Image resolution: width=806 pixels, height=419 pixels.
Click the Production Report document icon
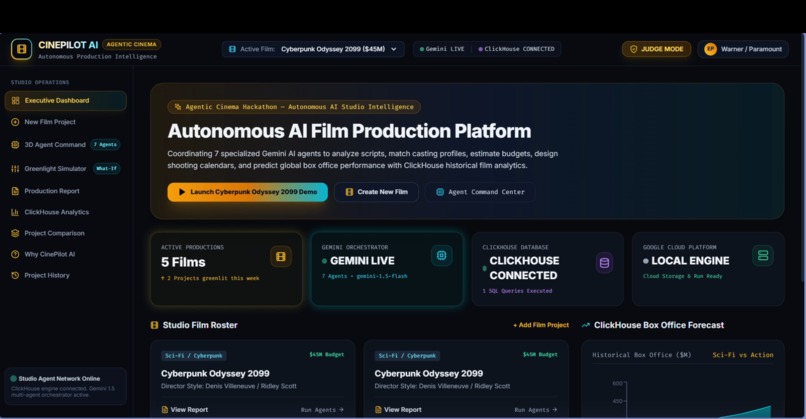click(x=15, y=191)
